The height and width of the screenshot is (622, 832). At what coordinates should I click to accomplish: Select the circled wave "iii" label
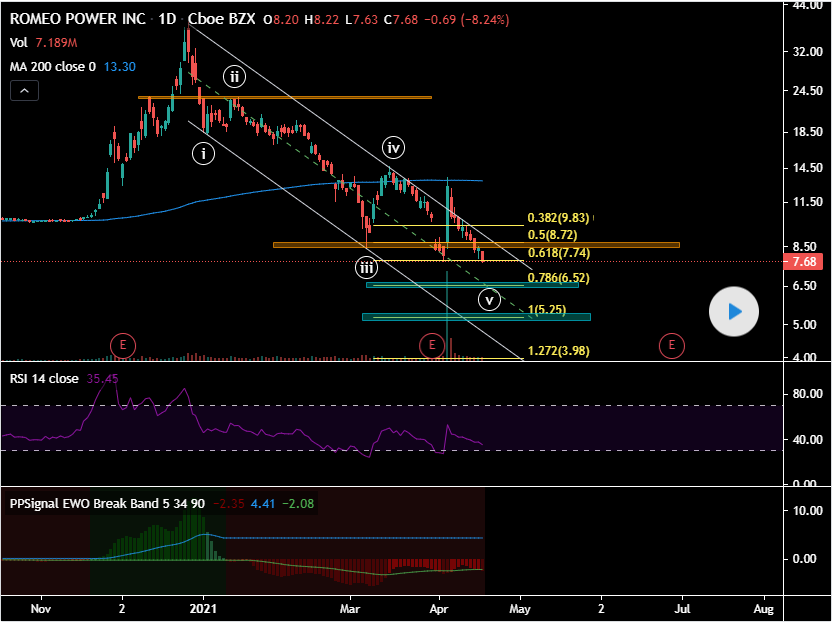click(x=367, y=268)
